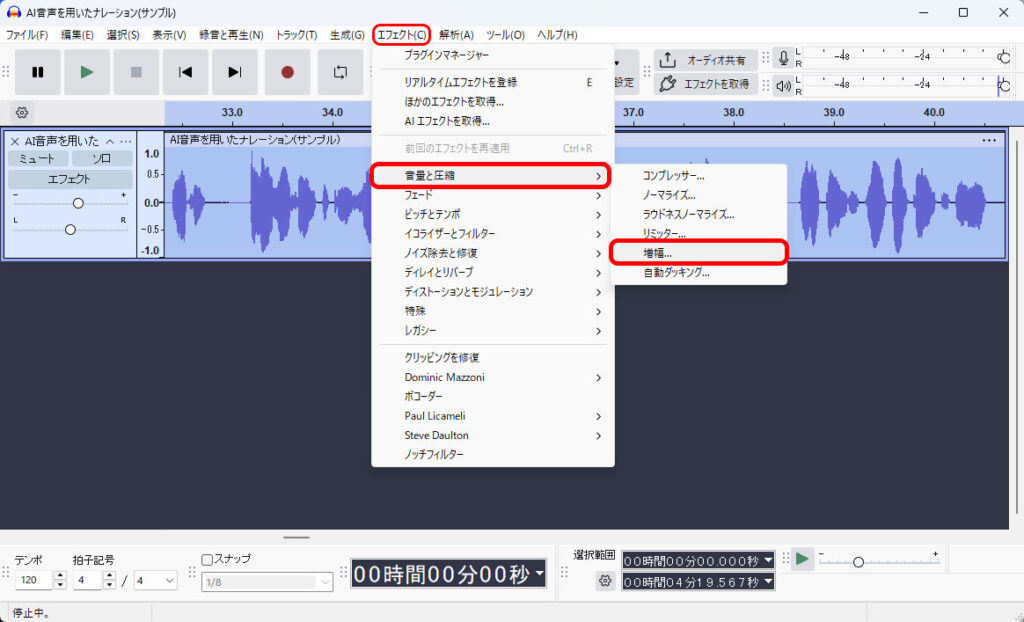Adjust the playback speed slider knob
1024x622 pixels.
[x=859, y=562]
